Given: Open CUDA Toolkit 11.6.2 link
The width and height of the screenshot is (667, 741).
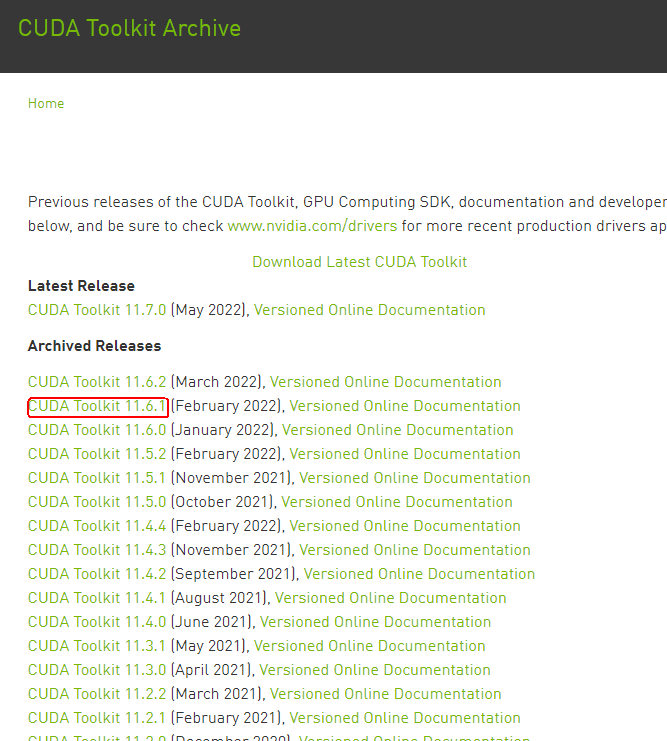Looking at the screenshot, I should (x=97, y=382).
